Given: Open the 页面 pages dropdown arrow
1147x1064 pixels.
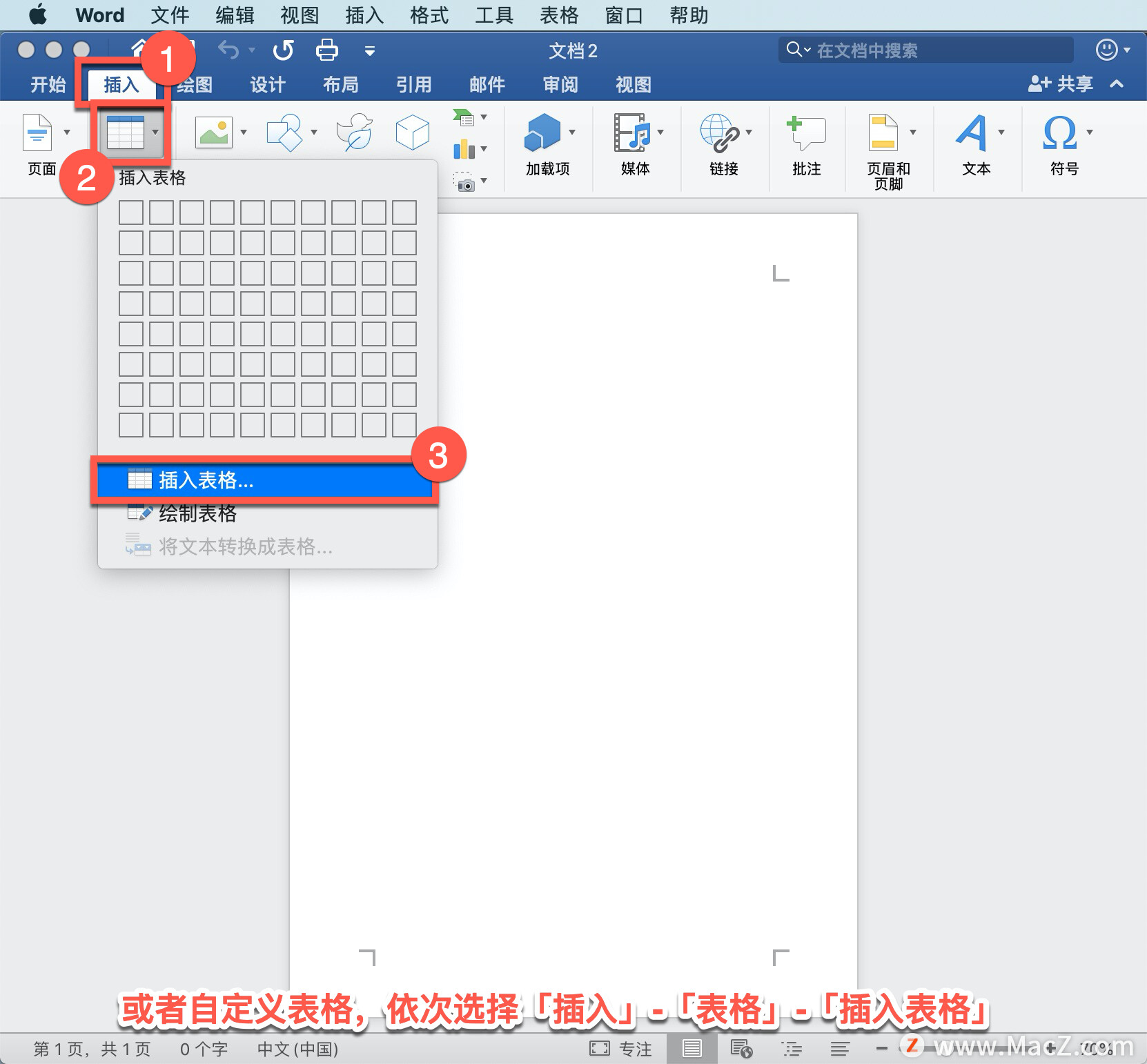Looking at the screenshot, I should click(x=67, y=132).
